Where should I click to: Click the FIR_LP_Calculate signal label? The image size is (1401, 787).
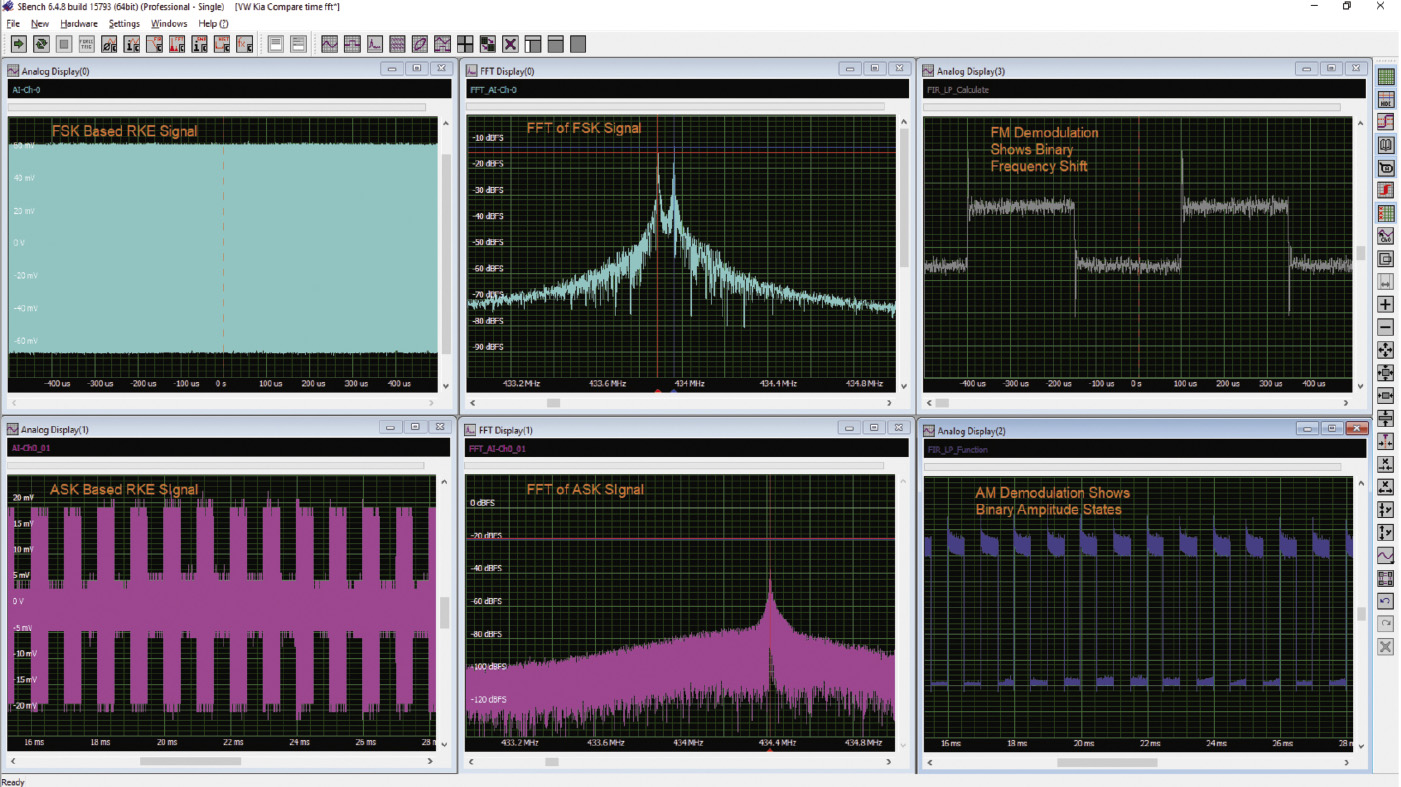pyautogui.click(x=958, y=90)
